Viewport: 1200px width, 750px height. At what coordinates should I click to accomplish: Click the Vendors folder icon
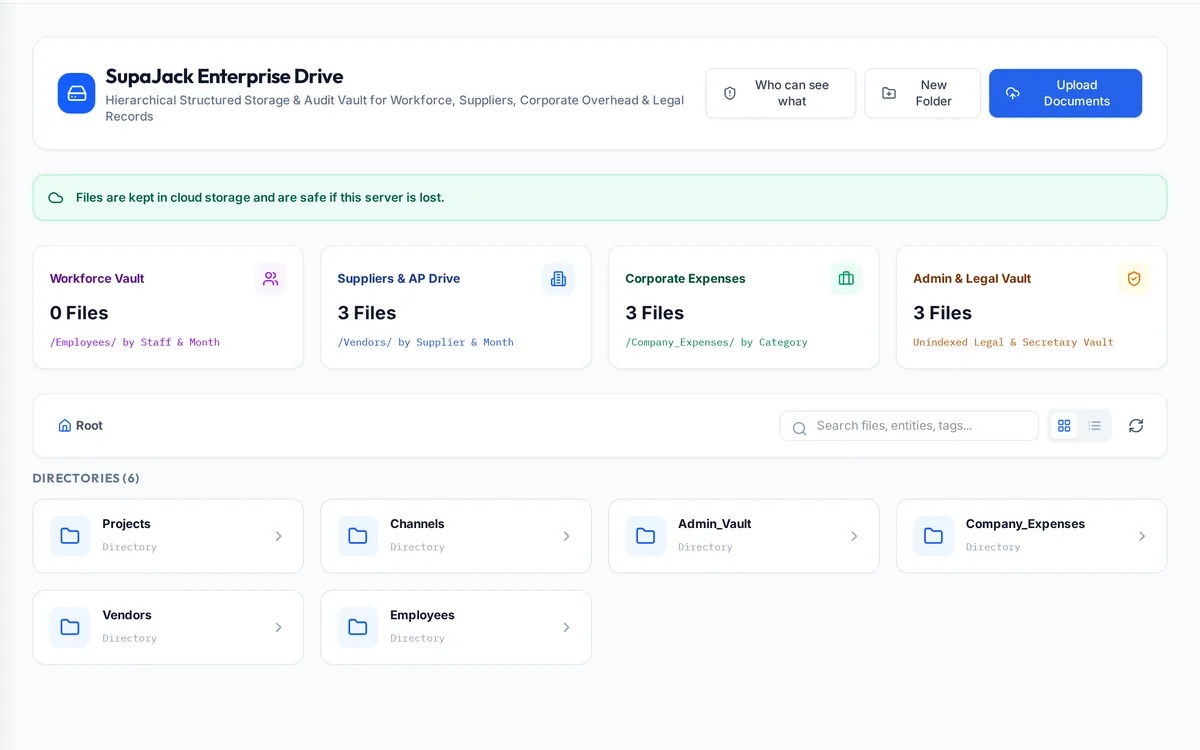pyautogui.click(x=70, y=627)
